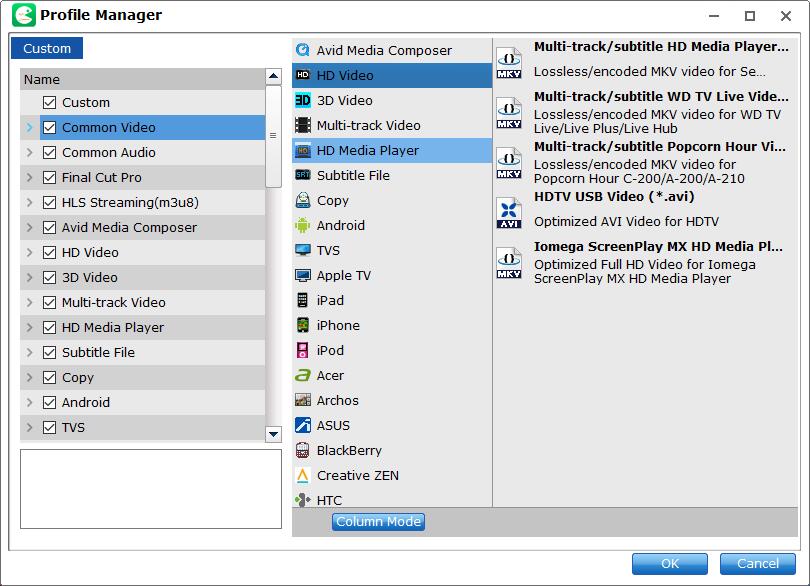810x586 pixels.
Task: Toggle the Final Cut Pro checkbox
Action: (50, 177)
